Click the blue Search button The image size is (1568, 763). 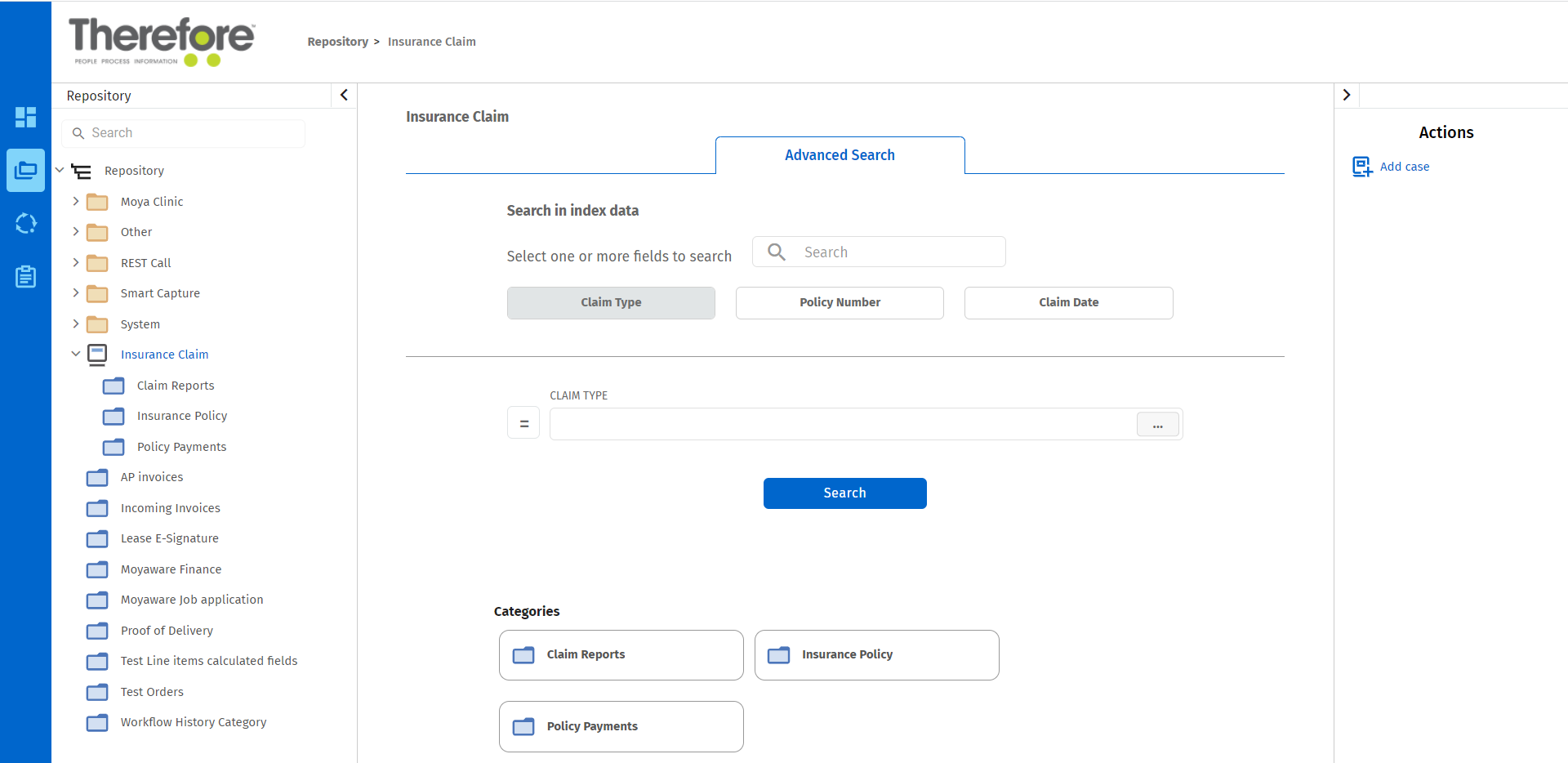(x=844, y=493)
